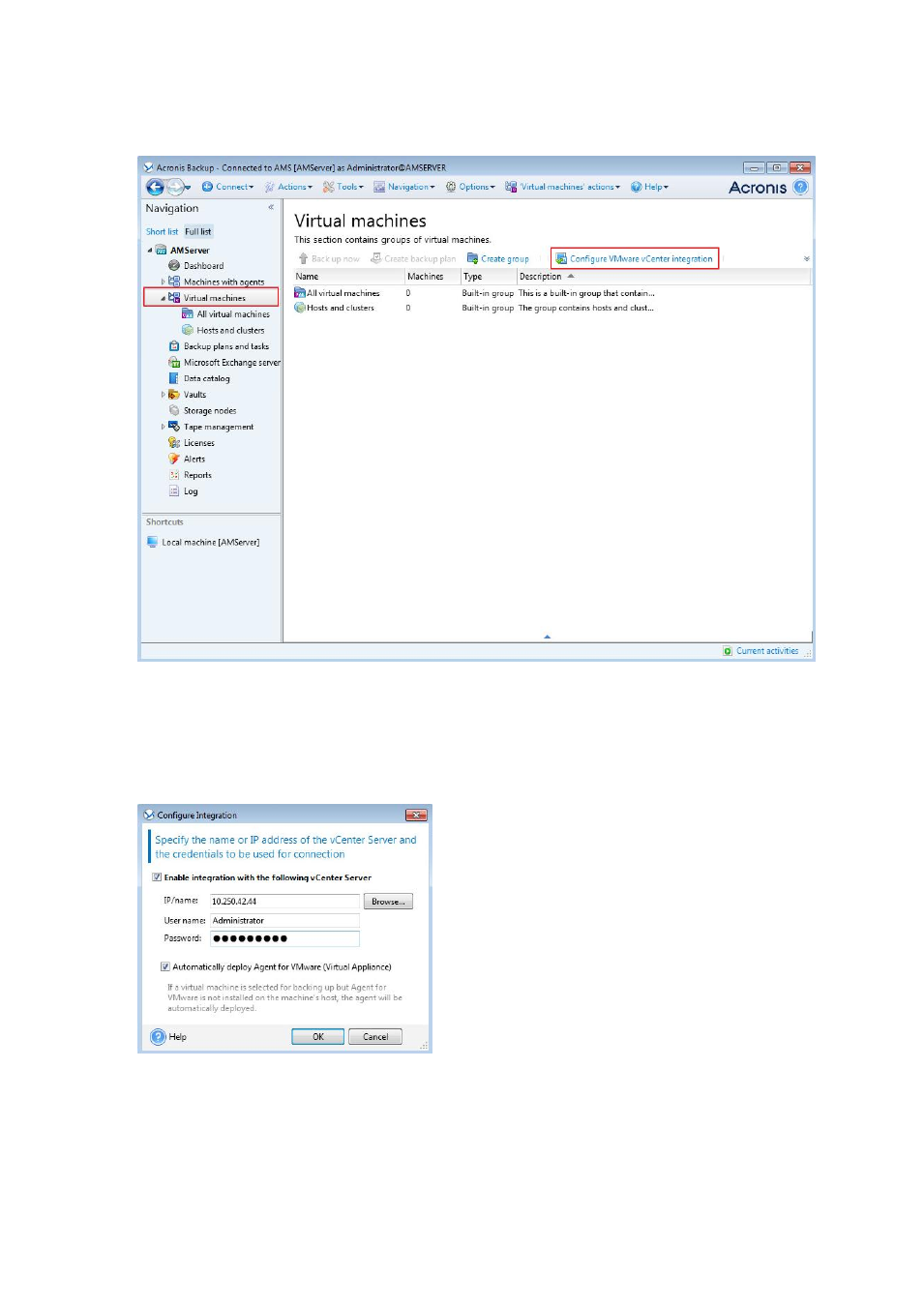Screen dimensions: 924x1306
Task: Sort by the Name column header
Action: pyautogui.click(x=348, y=277)
